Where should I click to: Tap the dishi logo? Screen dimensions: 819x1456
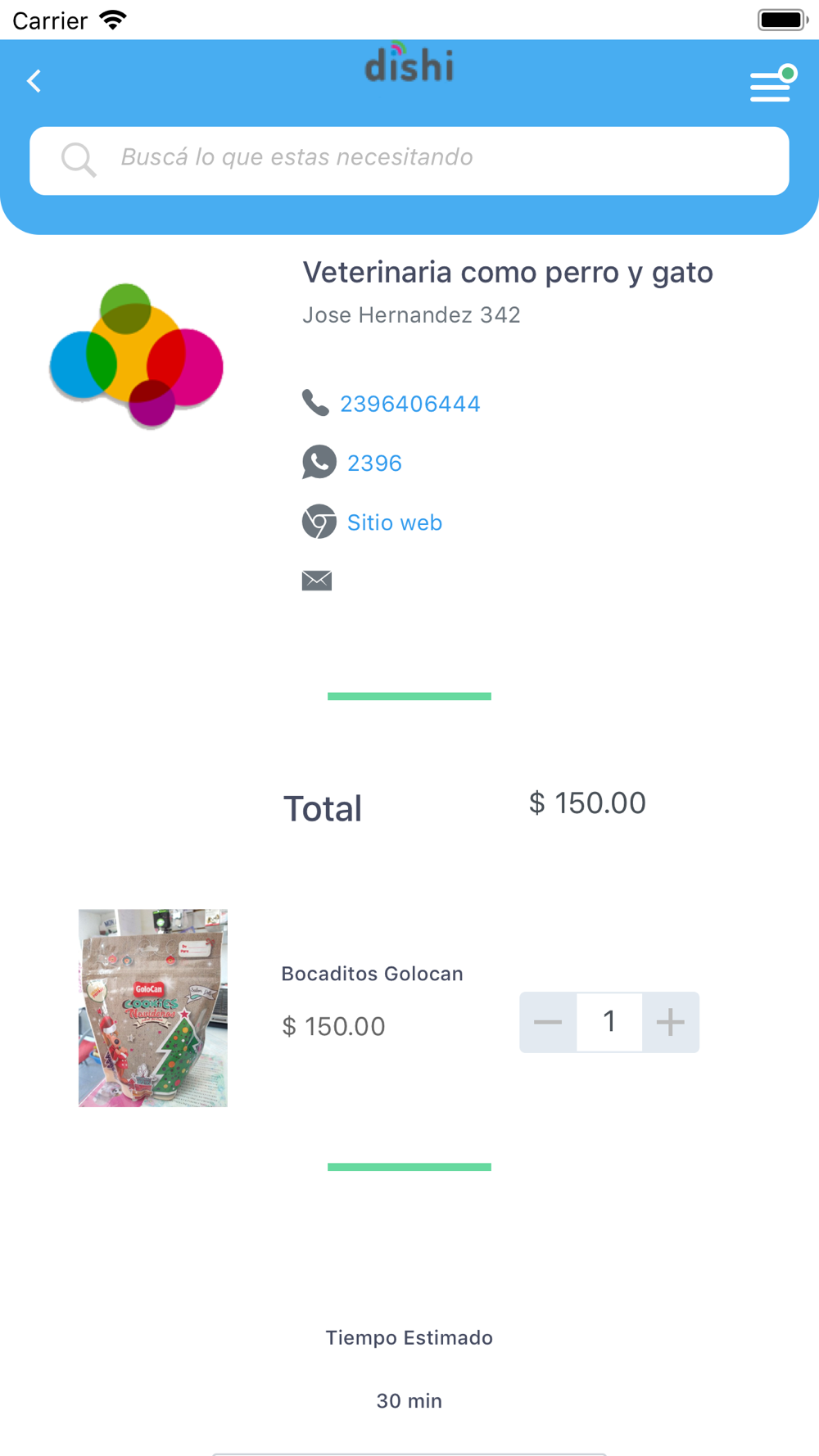409,64
